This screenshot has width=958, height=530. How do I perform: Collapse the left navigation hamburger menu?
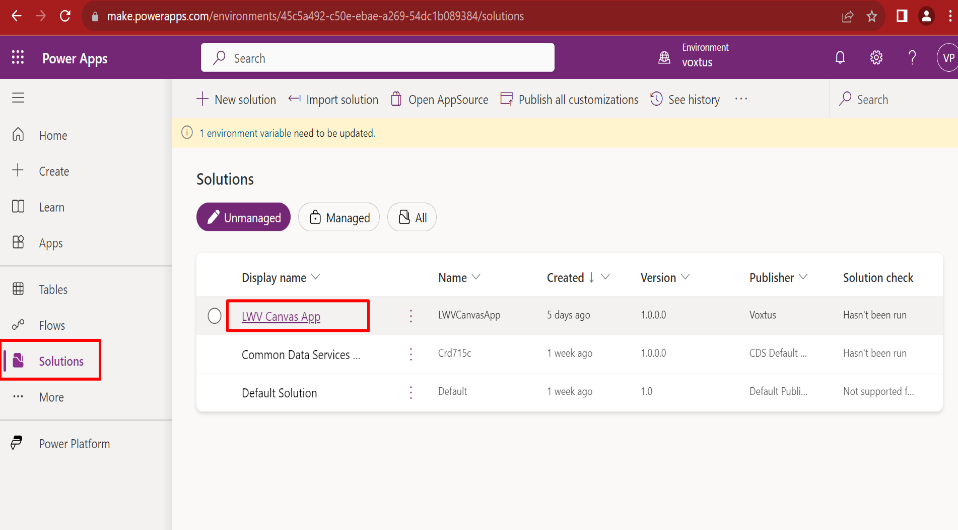[18, 98]
